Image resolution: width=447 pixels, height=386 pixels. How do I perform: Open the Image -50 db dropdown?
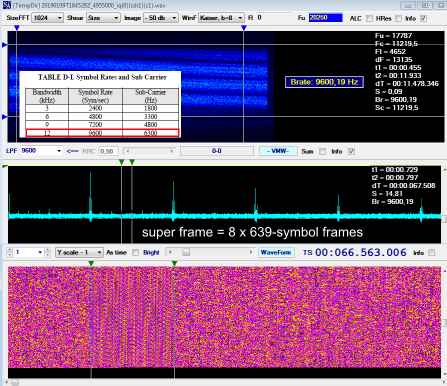click(160, 18)
